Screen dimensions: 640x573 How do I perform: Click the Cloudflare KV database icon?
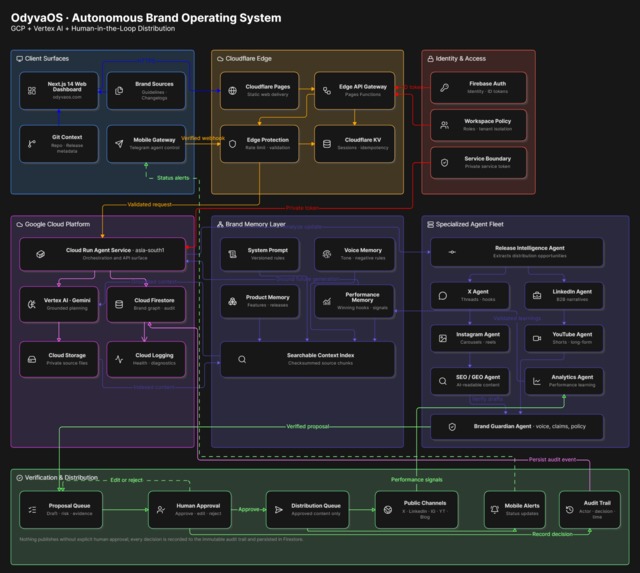click(x=327, y=144)
